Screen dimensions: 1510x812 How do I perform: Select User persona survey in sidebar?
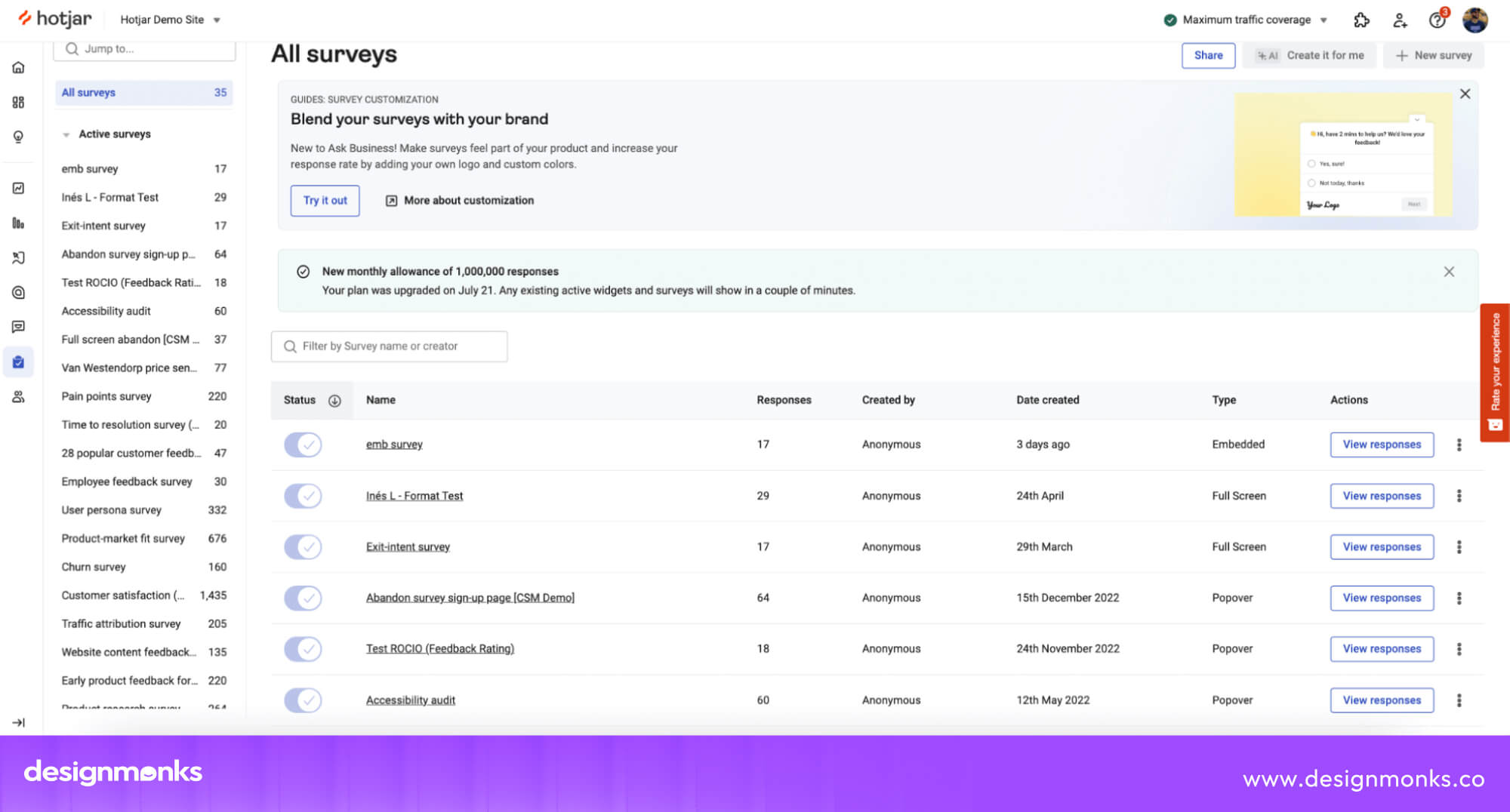(144, 510)
